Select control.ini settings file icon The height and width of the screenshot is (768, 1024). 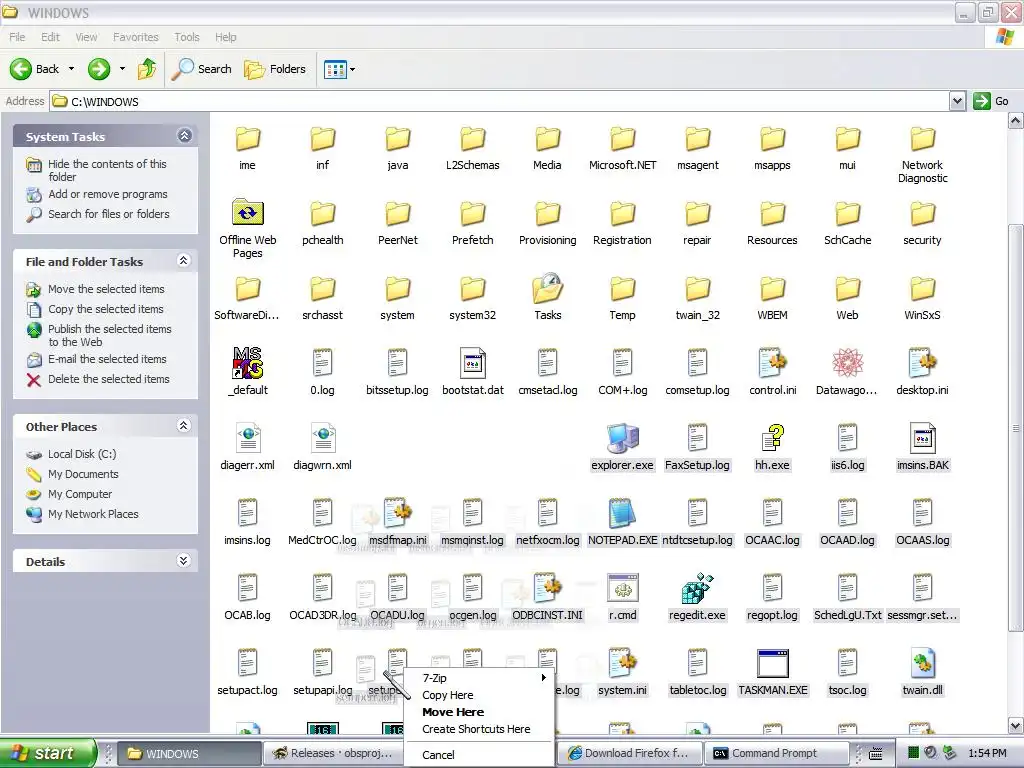click(x=773, y=362)
